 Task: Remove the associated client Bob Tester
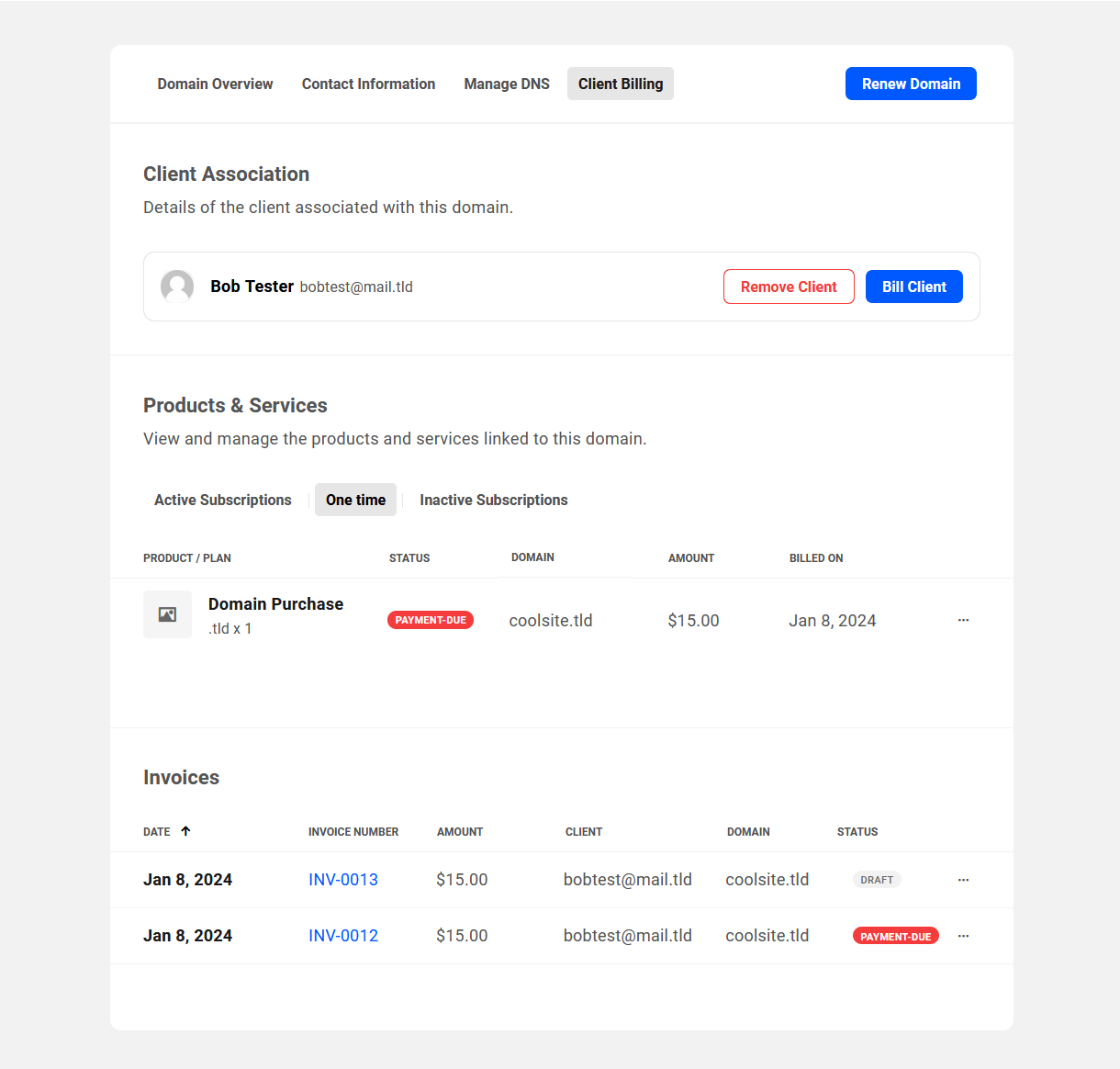(789, 286)
